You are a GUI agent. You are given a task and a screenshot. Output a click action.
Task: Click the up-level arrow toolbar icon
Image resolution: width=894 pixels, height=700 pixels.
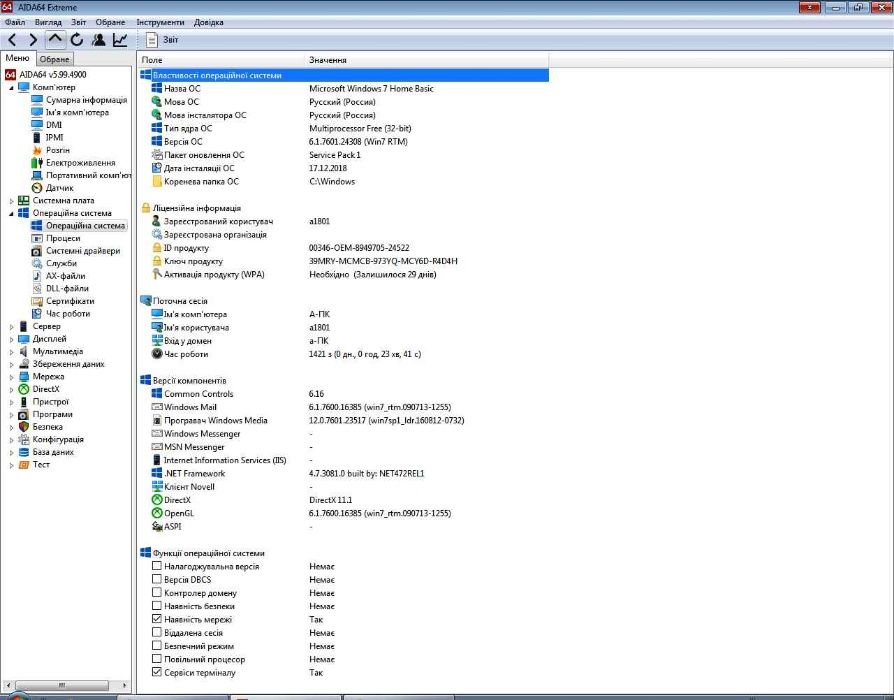click(x=55, y=40)
